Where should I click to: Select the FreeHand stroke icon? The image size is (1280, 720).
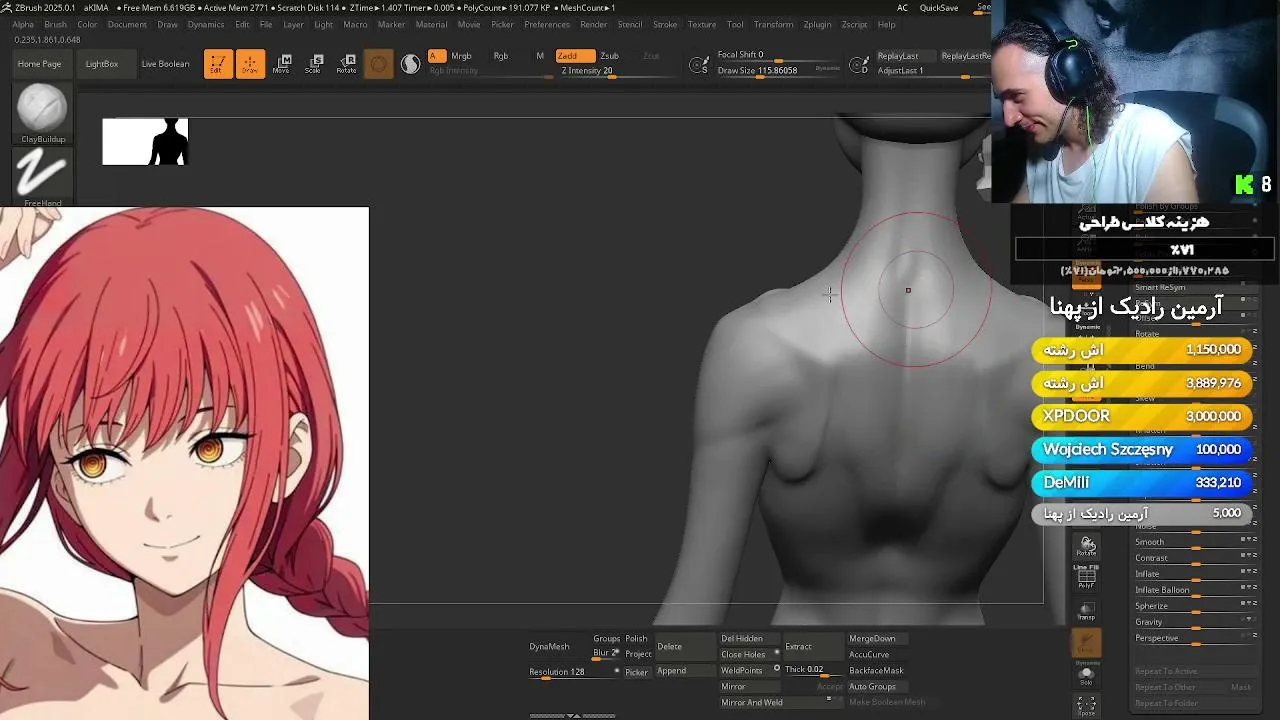(x=43, y=177)
